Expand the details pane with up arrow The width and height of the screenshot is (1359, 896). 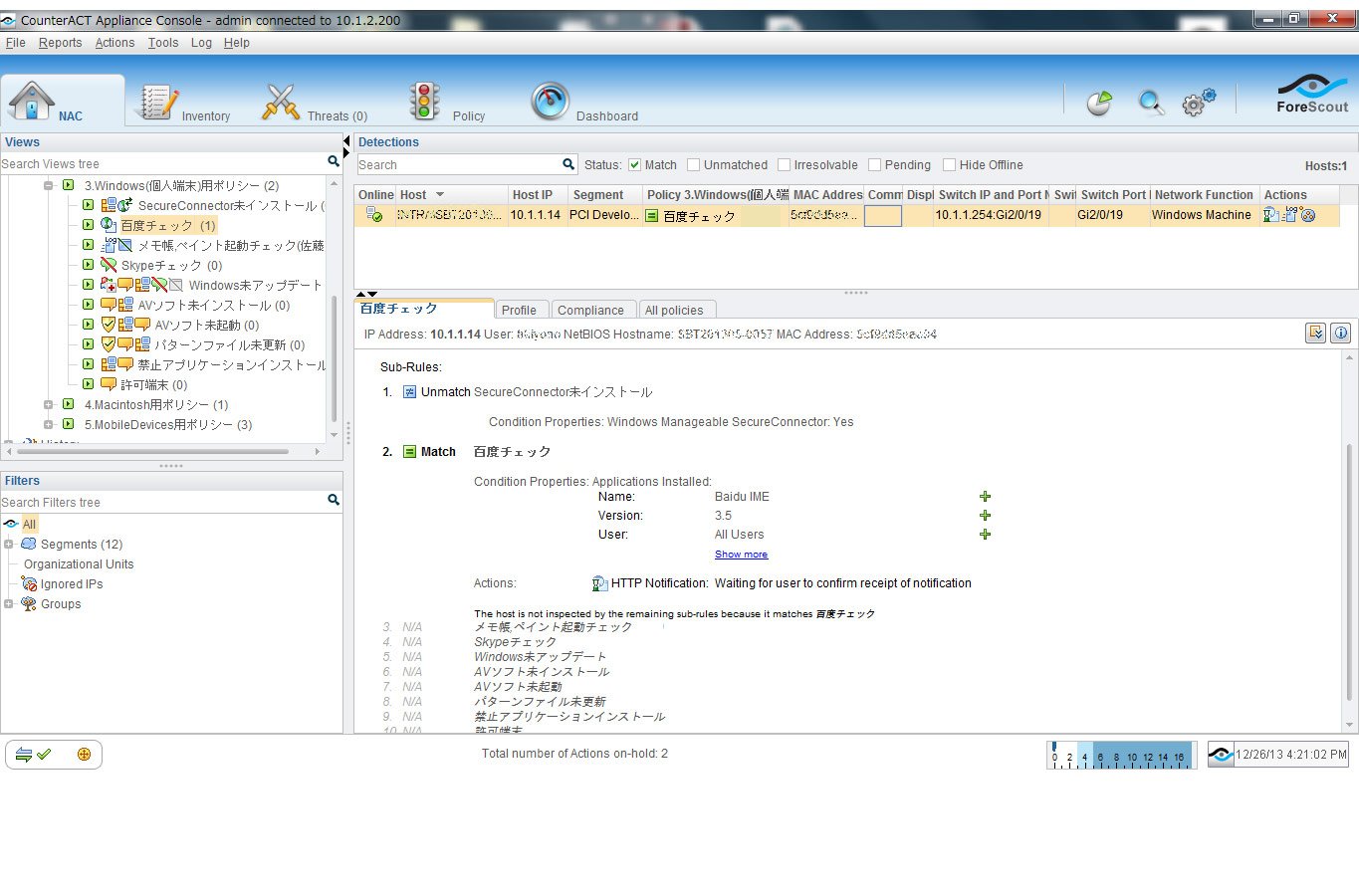pos(361,295)
